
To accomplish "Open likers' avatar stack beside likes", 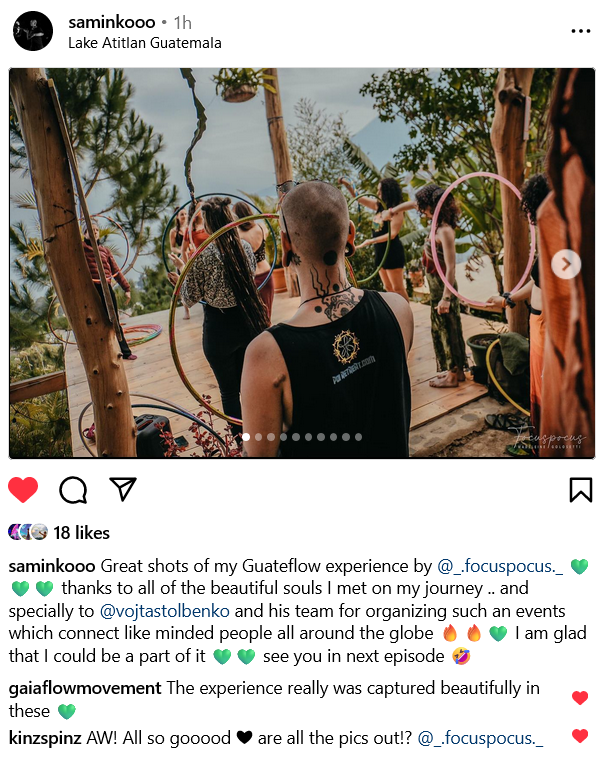I will coord(28,532).
